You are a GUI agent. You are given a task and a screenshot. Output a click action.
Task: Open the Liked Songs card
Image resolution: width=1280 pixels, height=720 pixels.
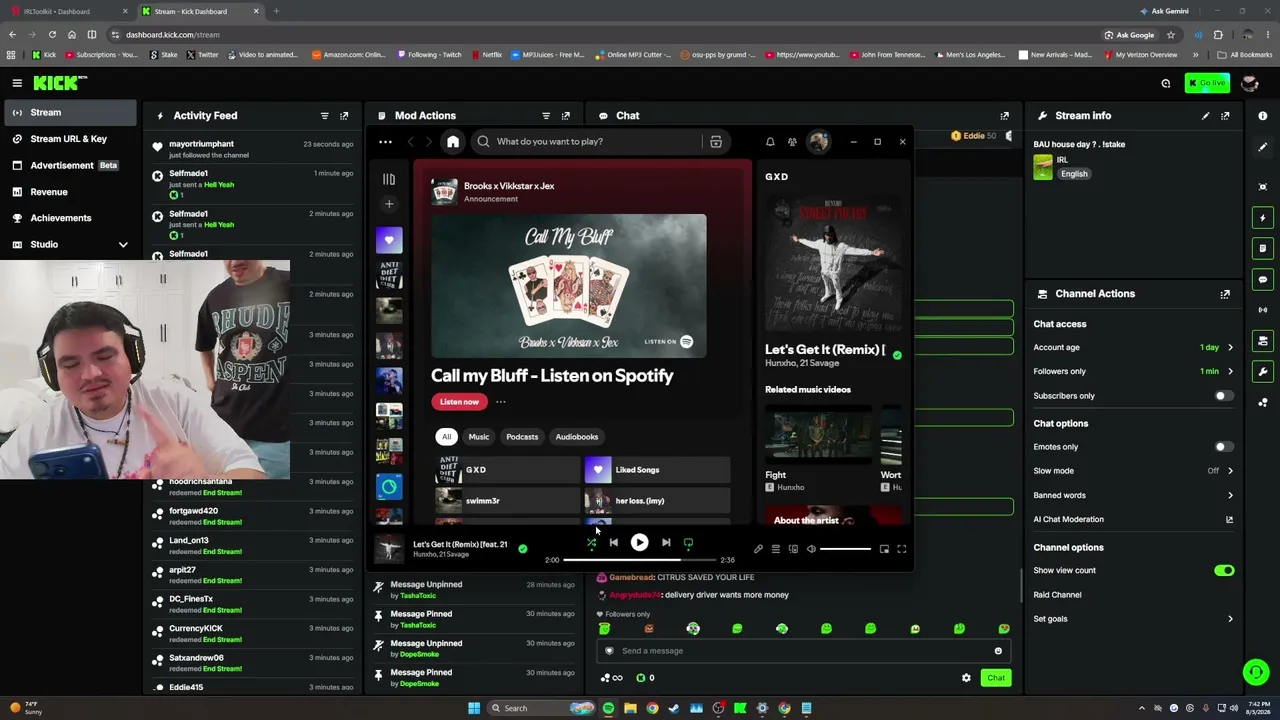(x=657, y=470)
